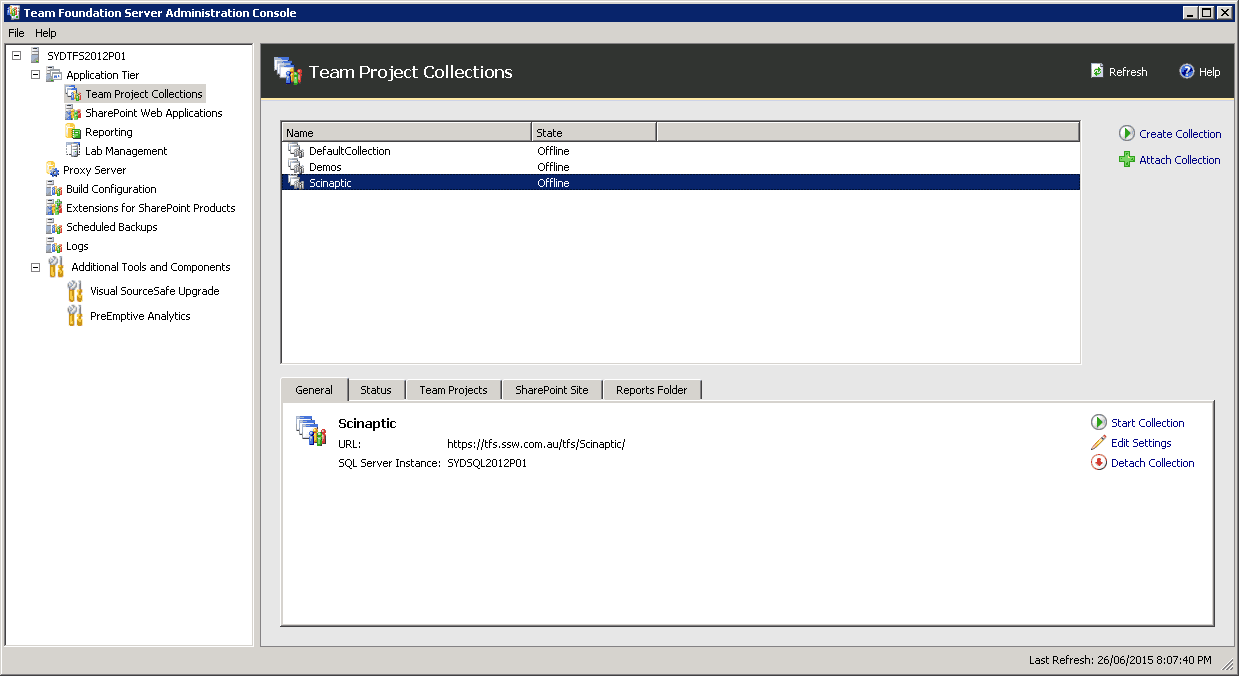Collapse the SYDTFS2012P01 server node
The image size is (1239, 676).
(x=17, y=56)
